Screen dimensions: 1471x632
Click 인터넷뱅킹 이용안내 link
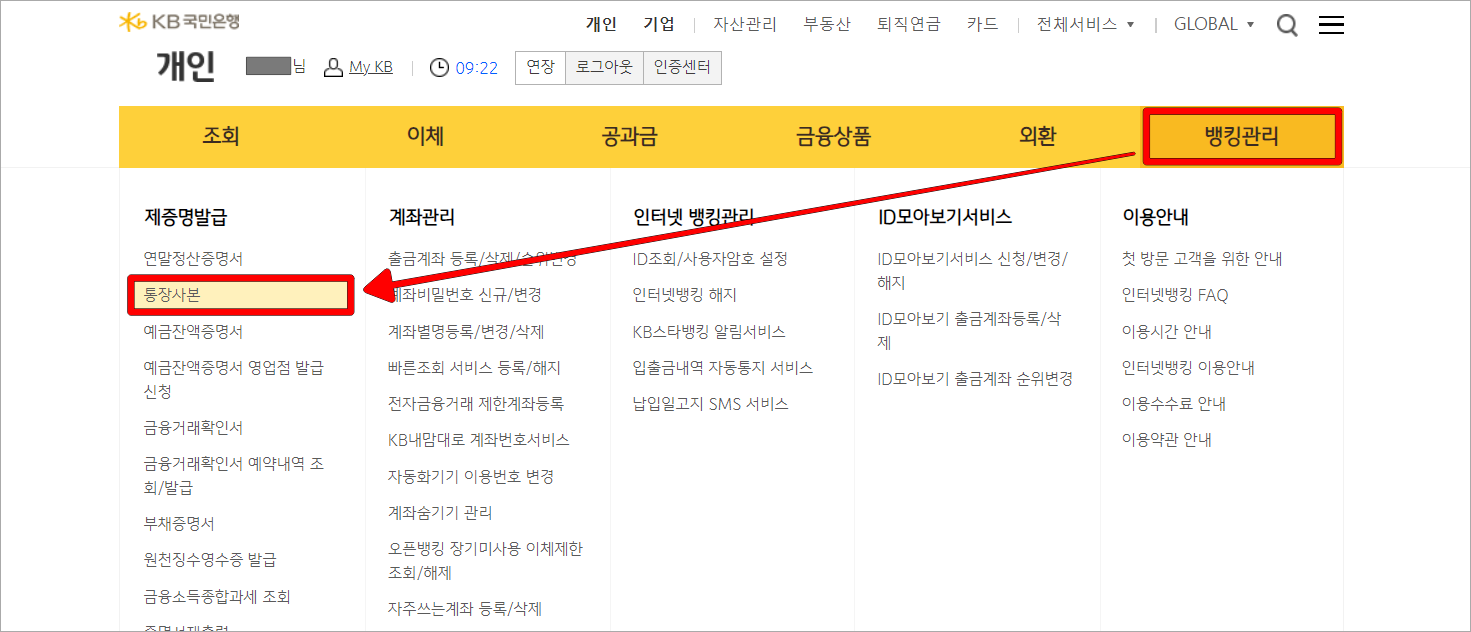(1188, 367)
